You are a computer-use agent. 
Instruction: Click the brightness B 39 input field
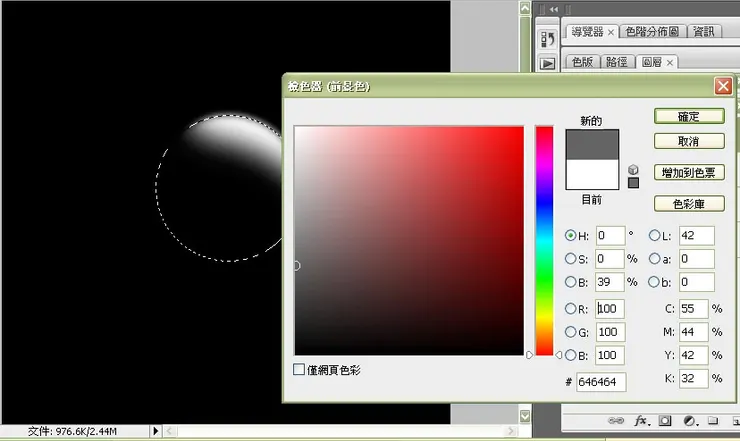[610, 282]
